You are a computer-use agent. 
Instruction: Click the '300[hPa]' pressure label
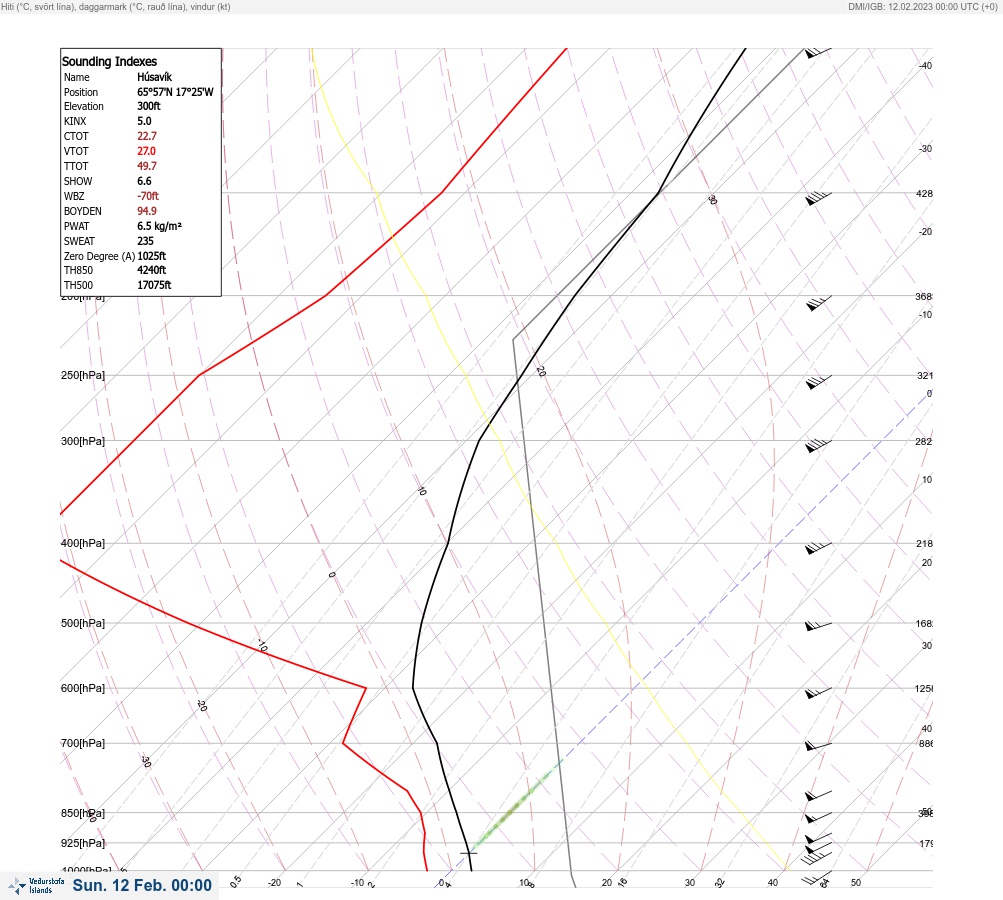pos(83,441)
